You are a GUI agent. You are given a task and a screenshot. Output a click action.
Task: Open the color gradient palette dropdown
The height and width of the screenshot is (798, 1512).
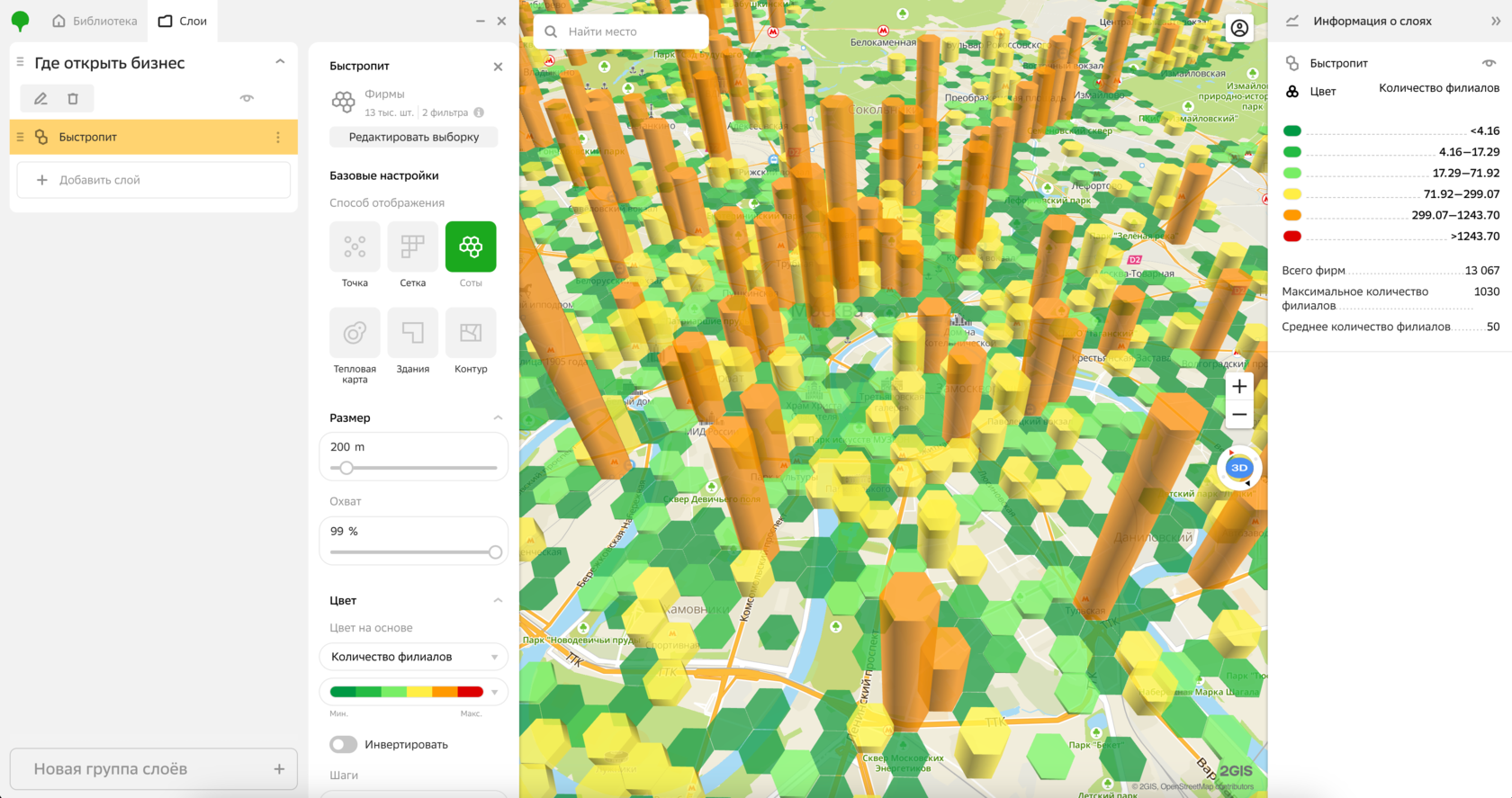pos(413,692)
